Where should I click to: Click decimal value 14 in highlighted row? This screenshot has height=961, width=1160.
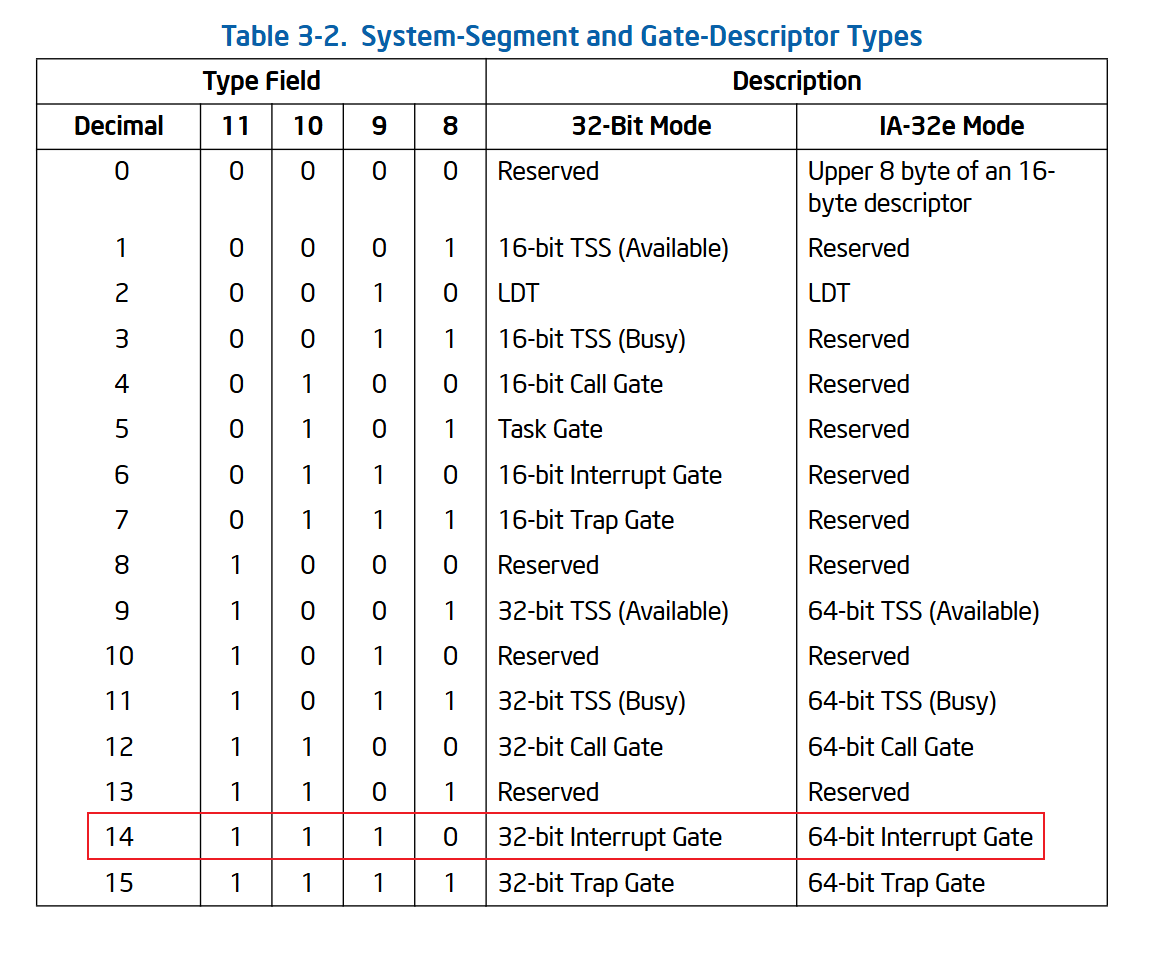coord(119,837)
